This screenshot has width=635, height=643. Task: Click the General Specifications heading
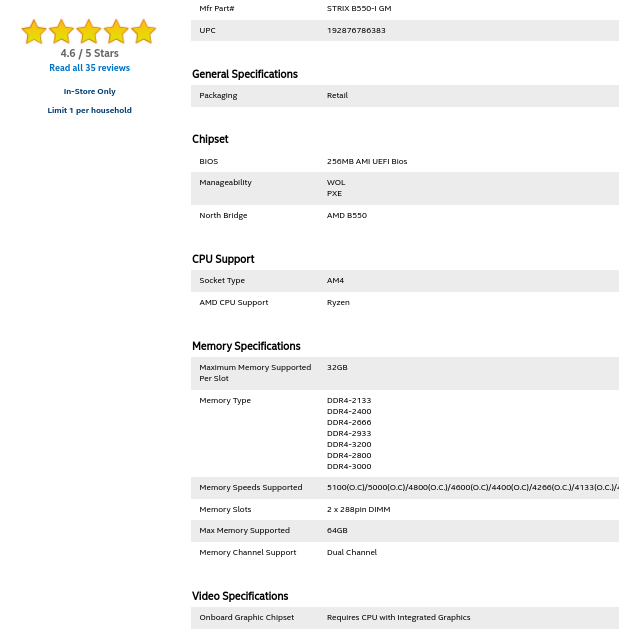coord(244,74)
